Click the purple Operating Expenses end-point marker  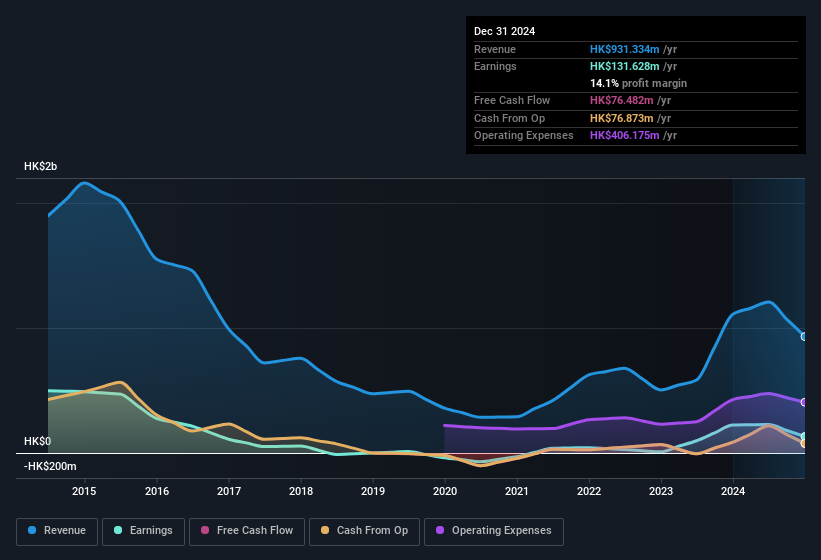[x=804, y=402]
